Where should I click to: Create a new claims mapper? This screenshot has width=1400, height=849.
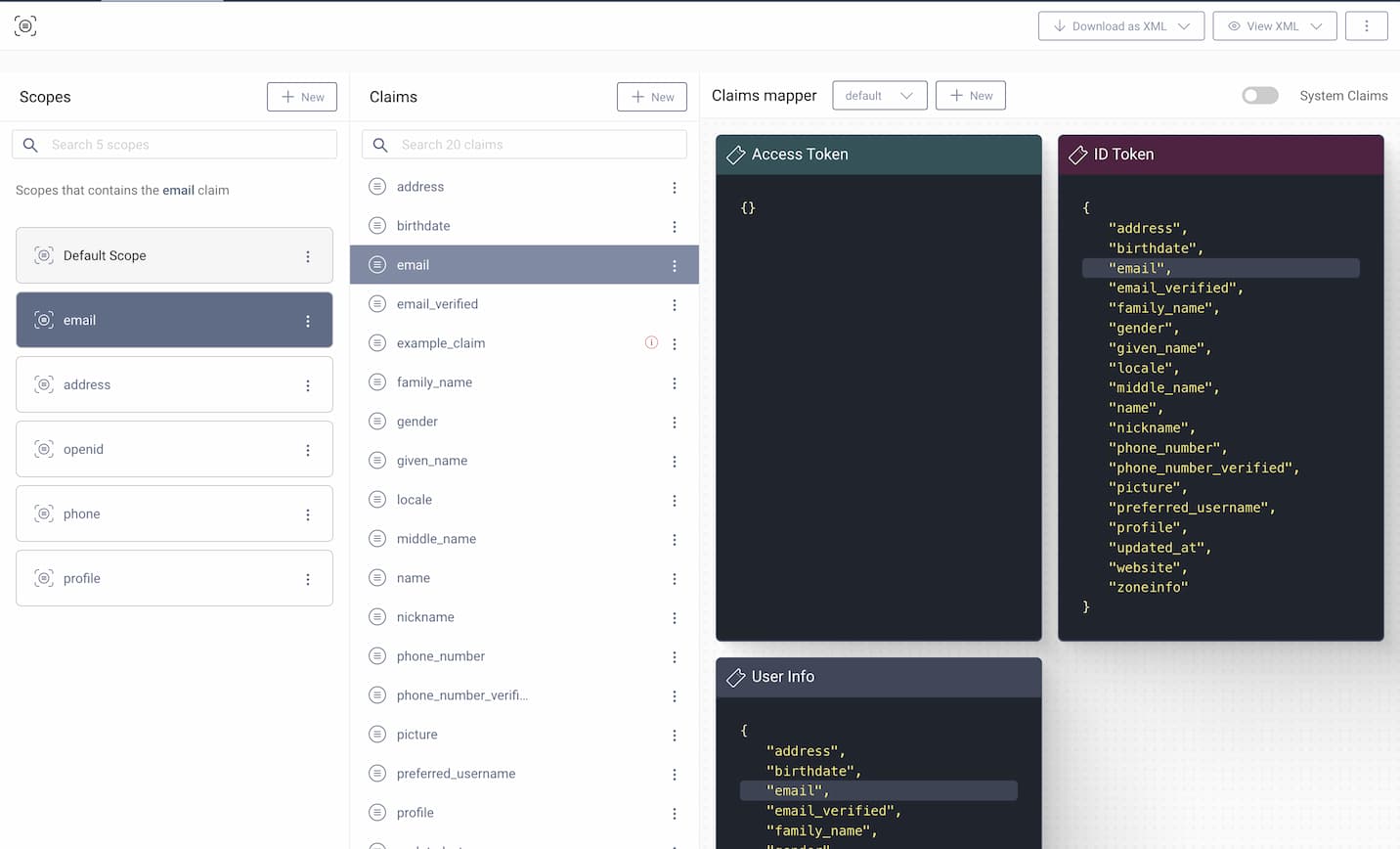(x=970, y=96)
